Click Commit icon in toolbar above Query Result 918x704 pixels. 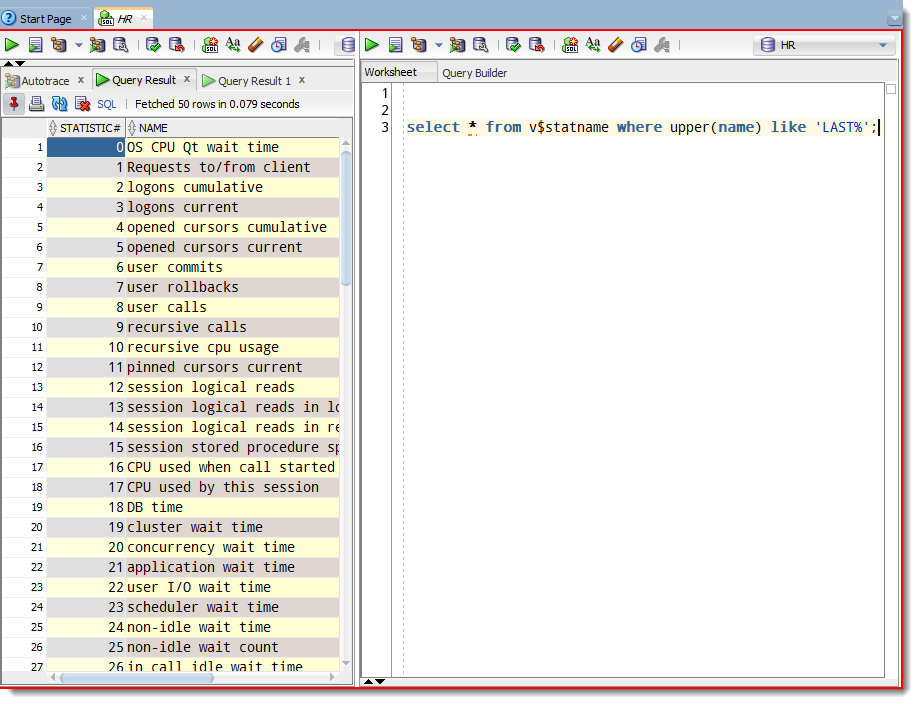[153, 45]
